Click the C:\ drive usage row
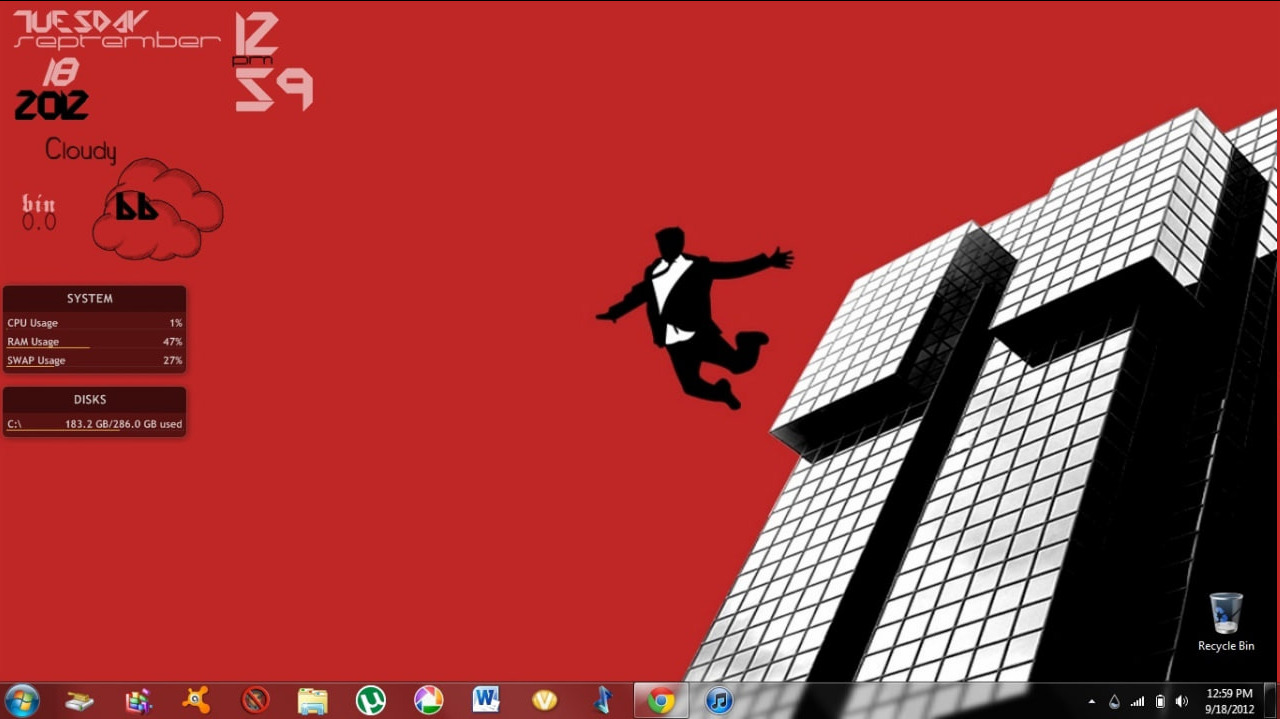This screenshot has height=719, width=1280. click(x=94, y=424)
